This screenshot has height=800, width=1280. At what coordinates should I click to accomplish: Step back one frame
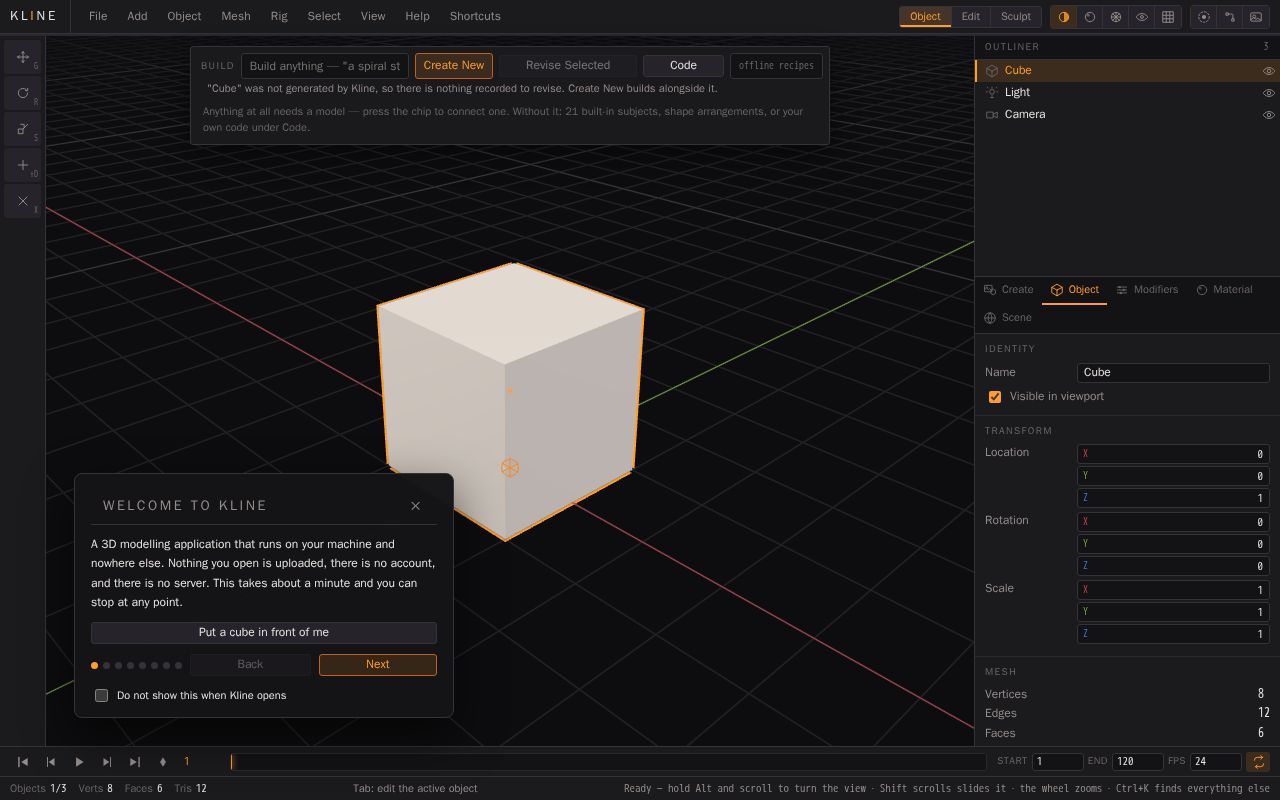(x=51, y=762)
